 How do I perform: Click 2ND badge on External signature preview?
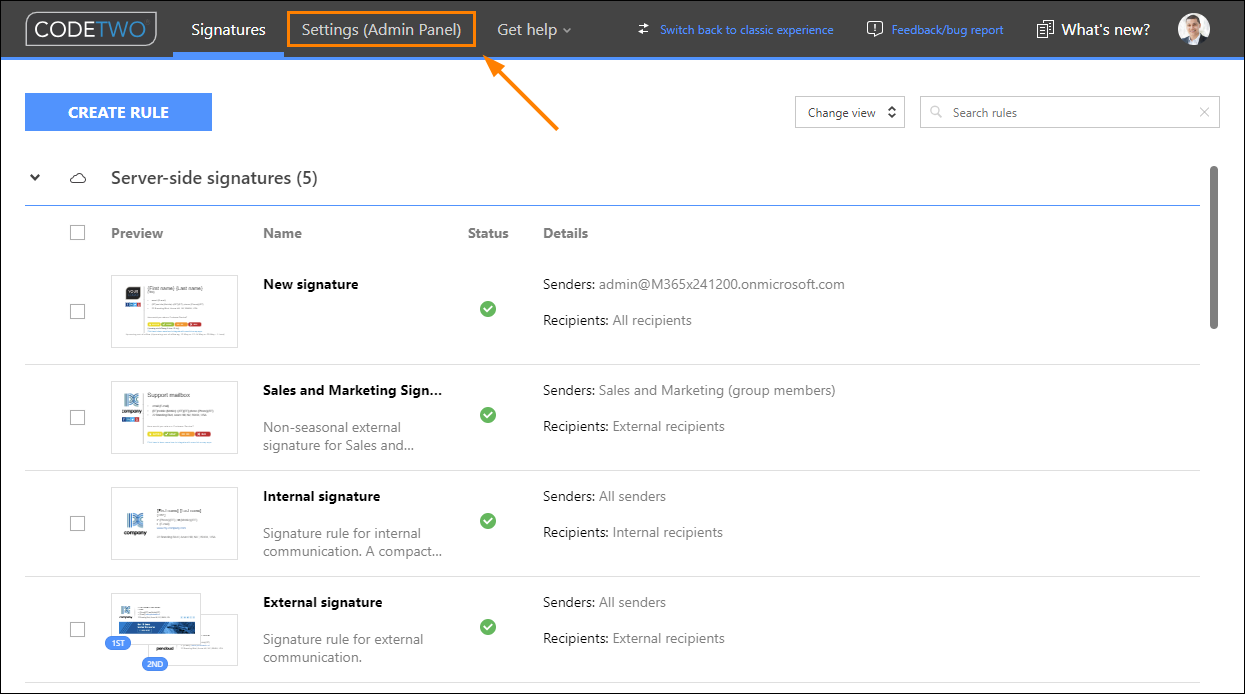coord(155,664)
